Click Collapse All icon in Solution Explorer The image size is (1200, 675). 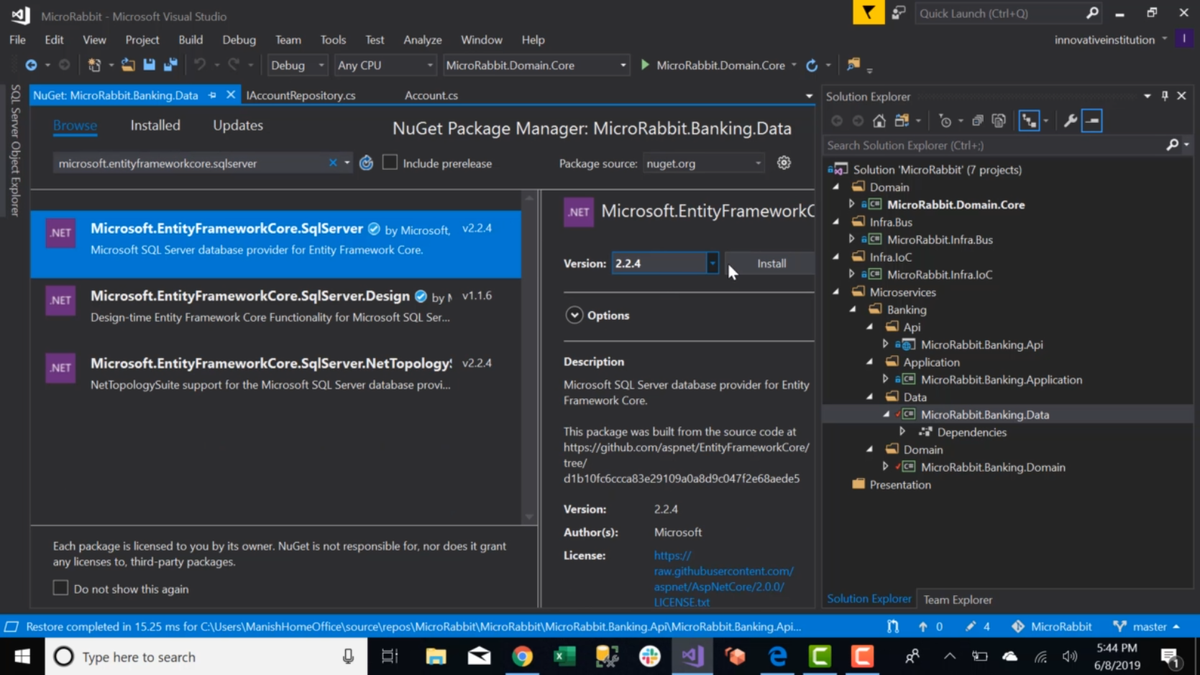click(x=977, y=121)
